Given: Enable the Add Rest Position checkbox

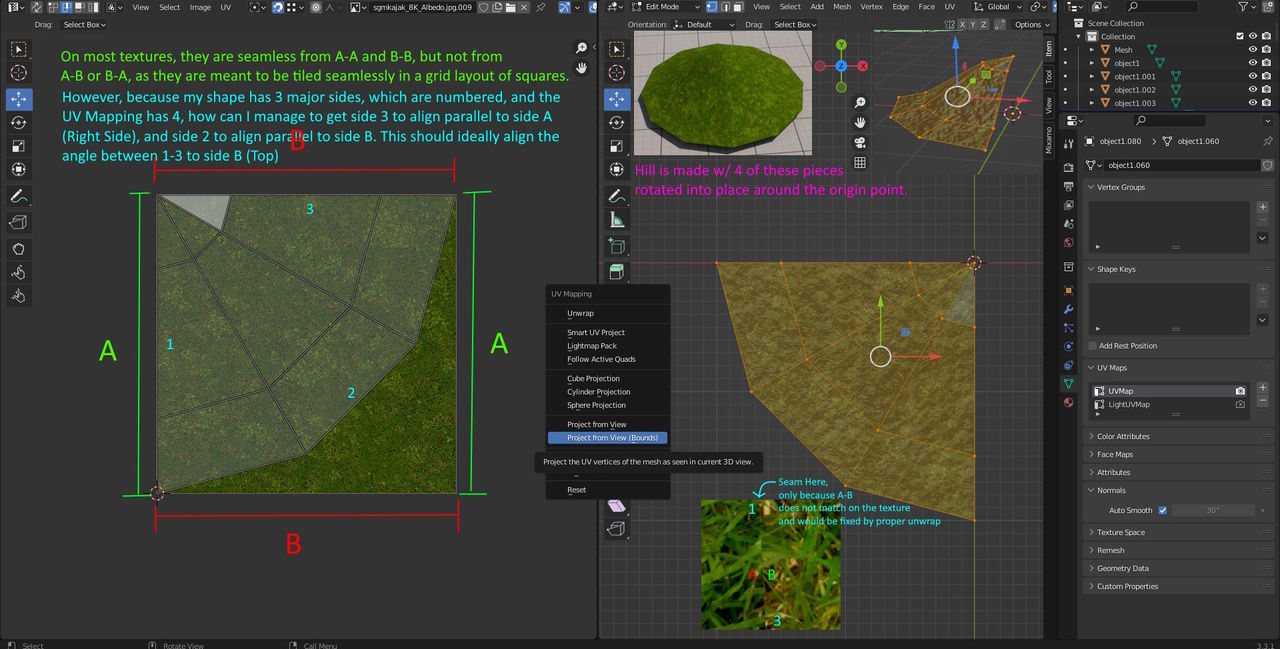Looking at the screenshot, I should pyautogui.click(x=1093, y=346).
